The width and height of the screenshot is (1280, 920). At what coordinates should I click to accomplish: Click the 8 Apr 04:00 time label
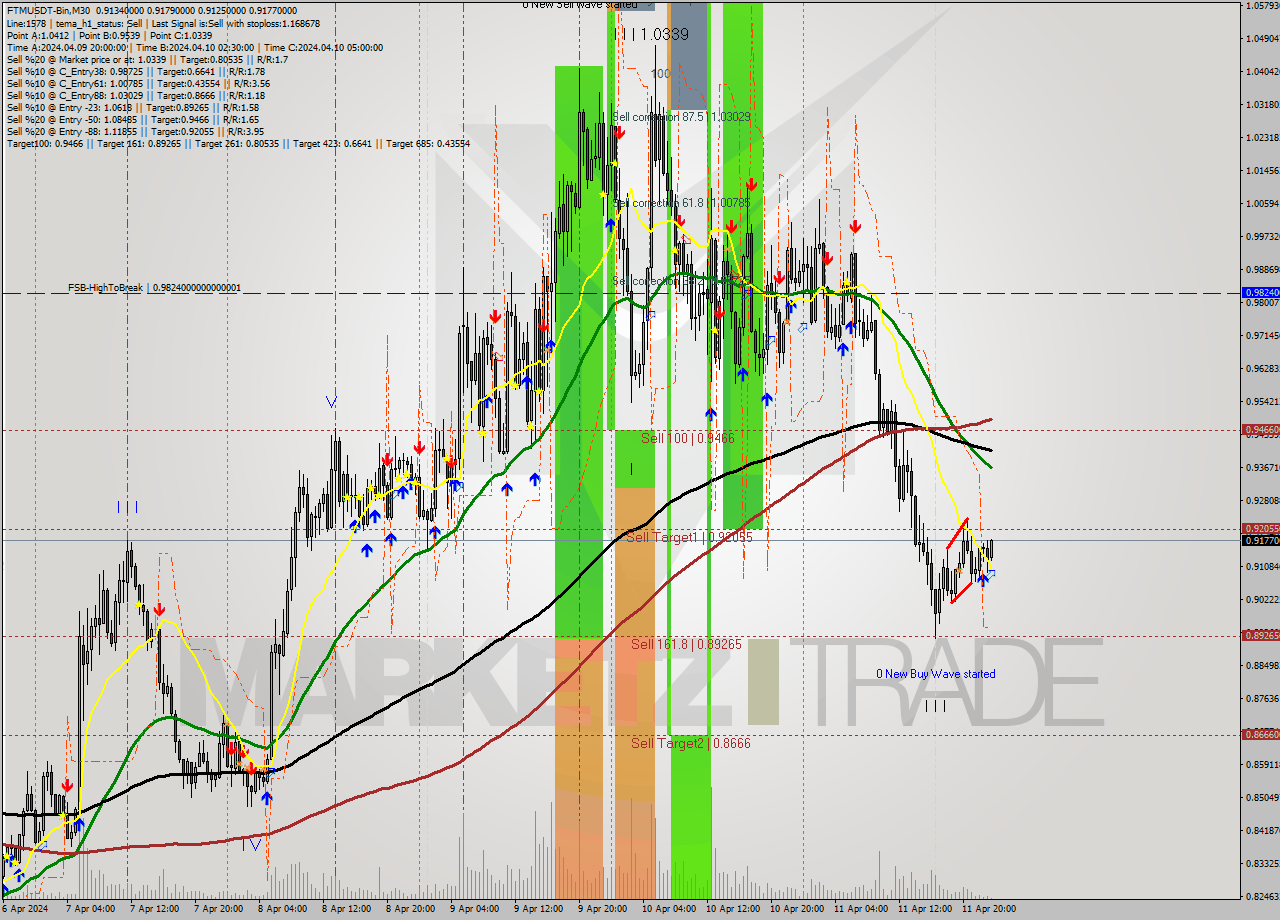coord(283,909)
